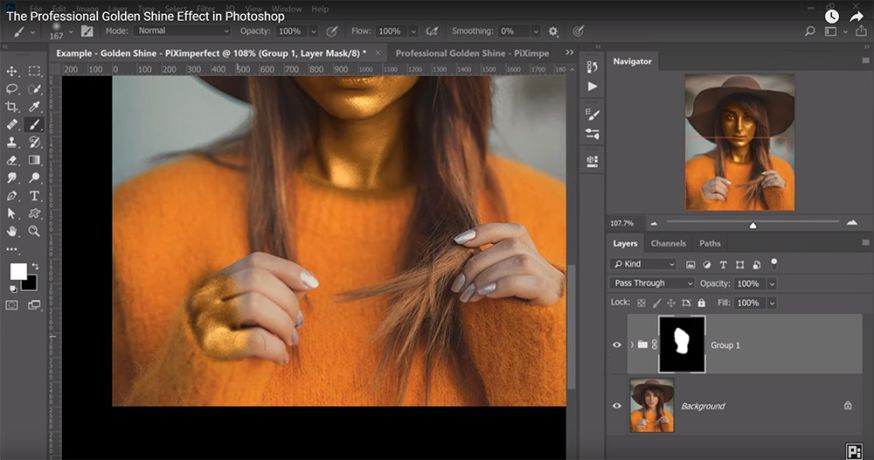Open the brush Mode dropdown
This screenshot has width=874, height=460.
click(181, 32)
